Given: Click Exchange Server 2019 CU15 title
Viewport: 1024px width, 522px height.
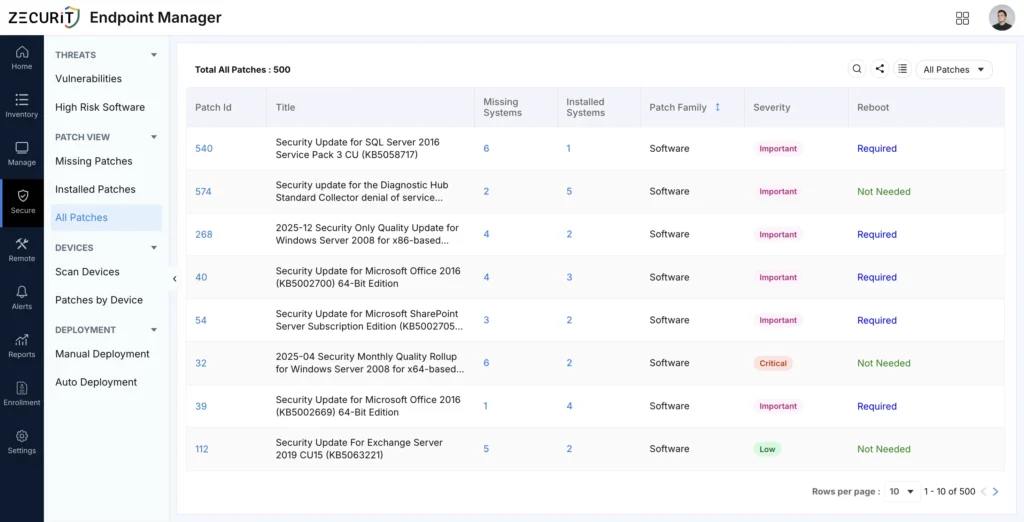Looking at the screenshot, I should pyautogui.click(x=359, y=449).
